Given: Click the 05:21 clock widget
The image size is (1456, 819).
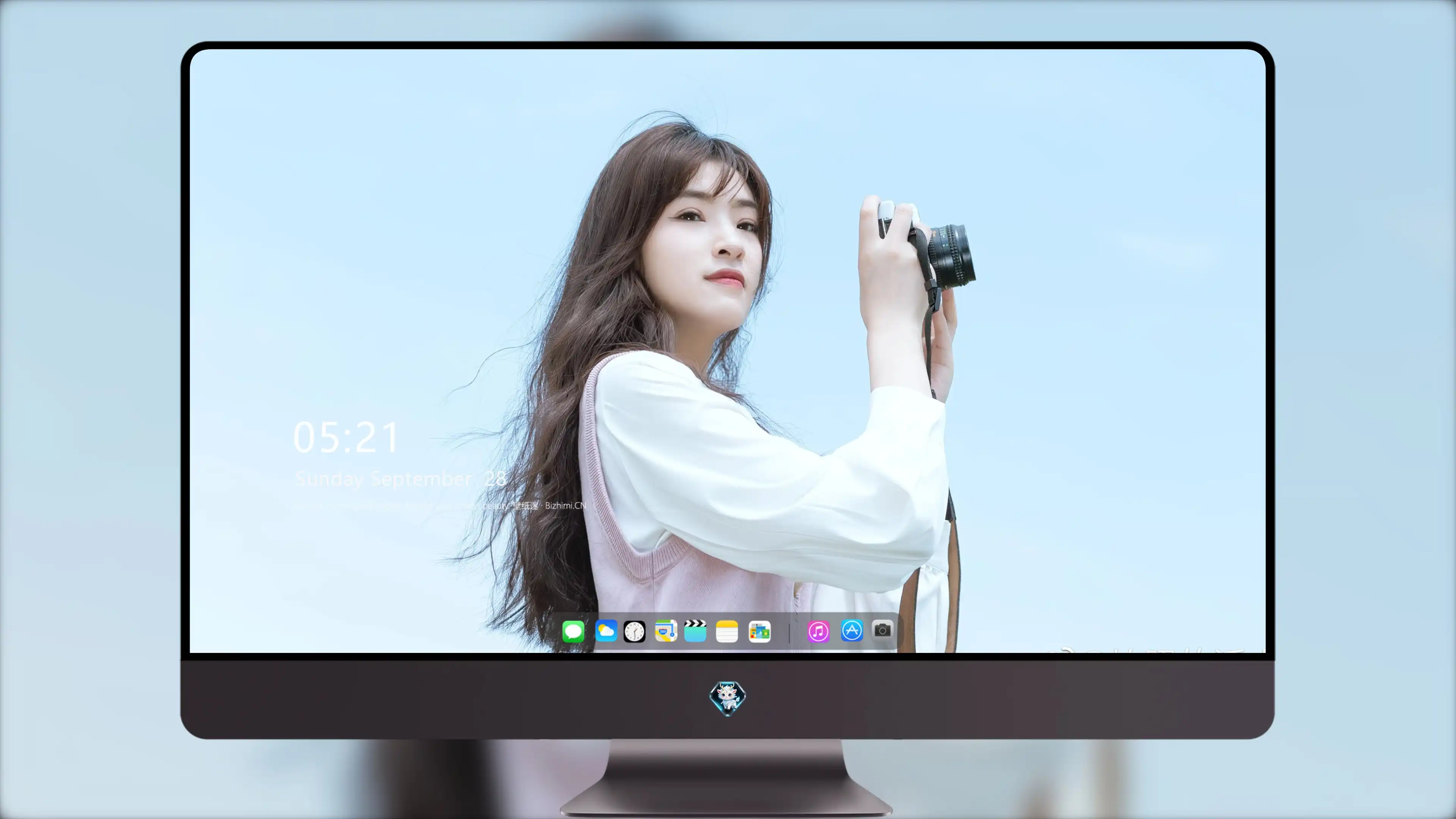Looking at the screenshot, I should click(x=346, y=438).
